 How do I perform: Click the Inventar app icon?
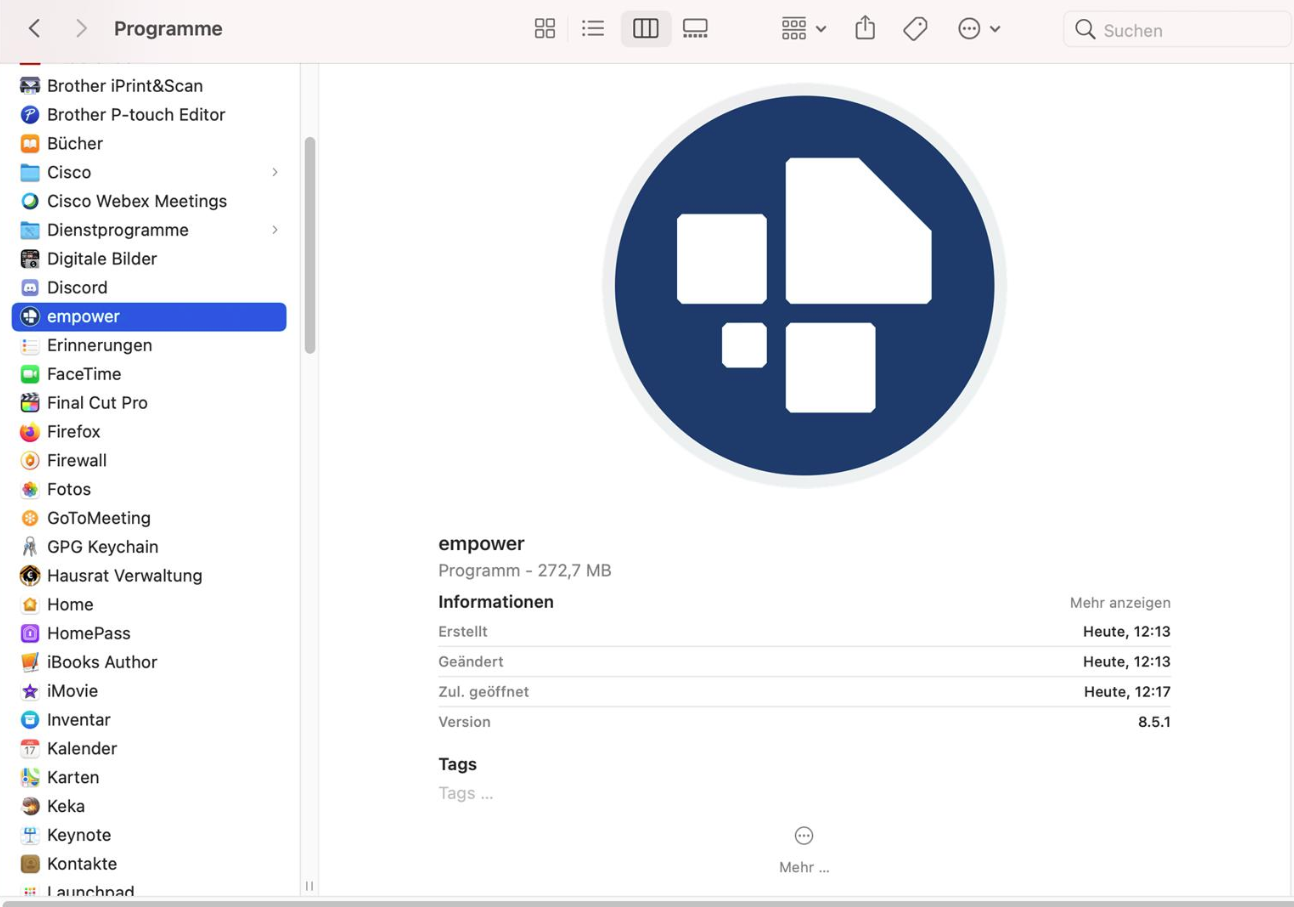(30, 720)
